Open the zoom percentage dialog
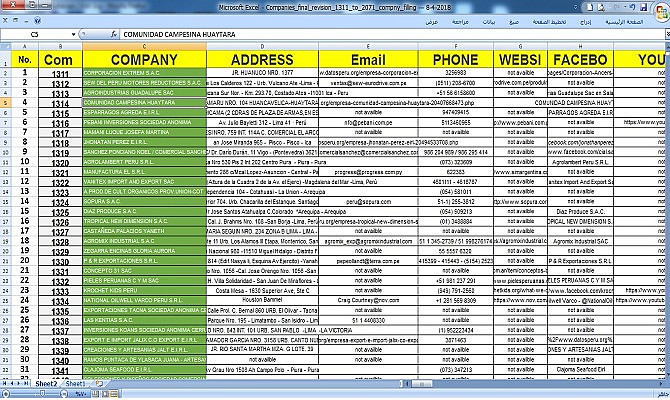This screenshot has width=670, height=400. point(79,394)
